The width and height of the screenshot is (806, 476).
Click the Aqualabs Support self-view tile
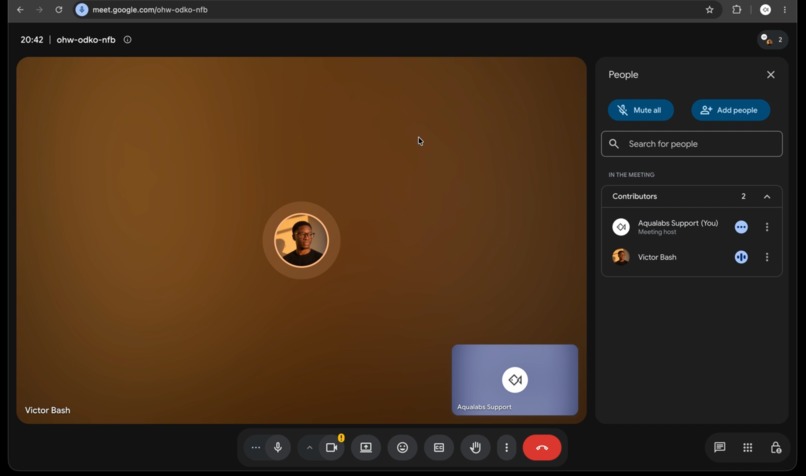pyautogui.click(x=515, y=380)
